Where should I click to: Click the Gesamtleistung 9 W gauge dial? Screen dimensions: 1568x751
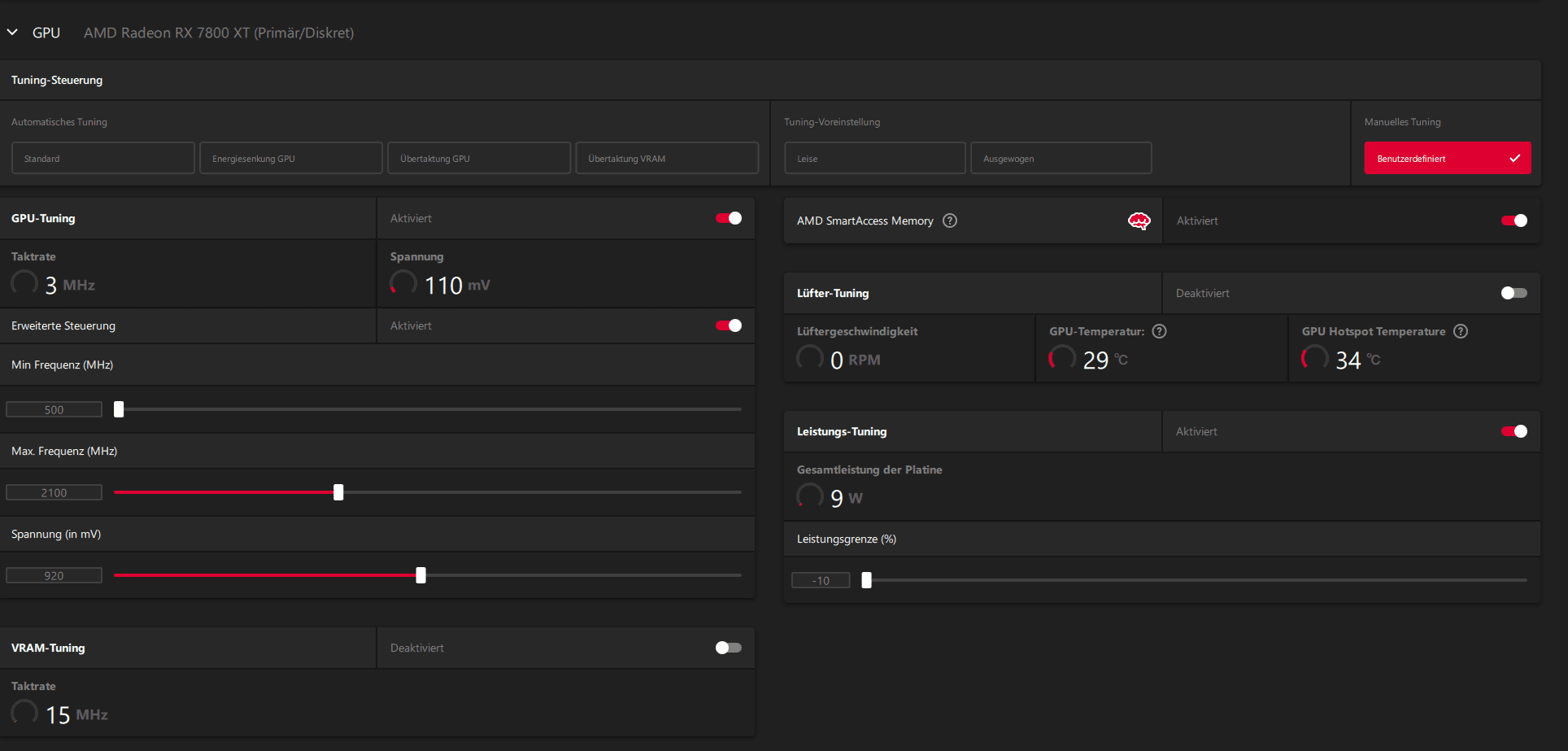[810, 496]
